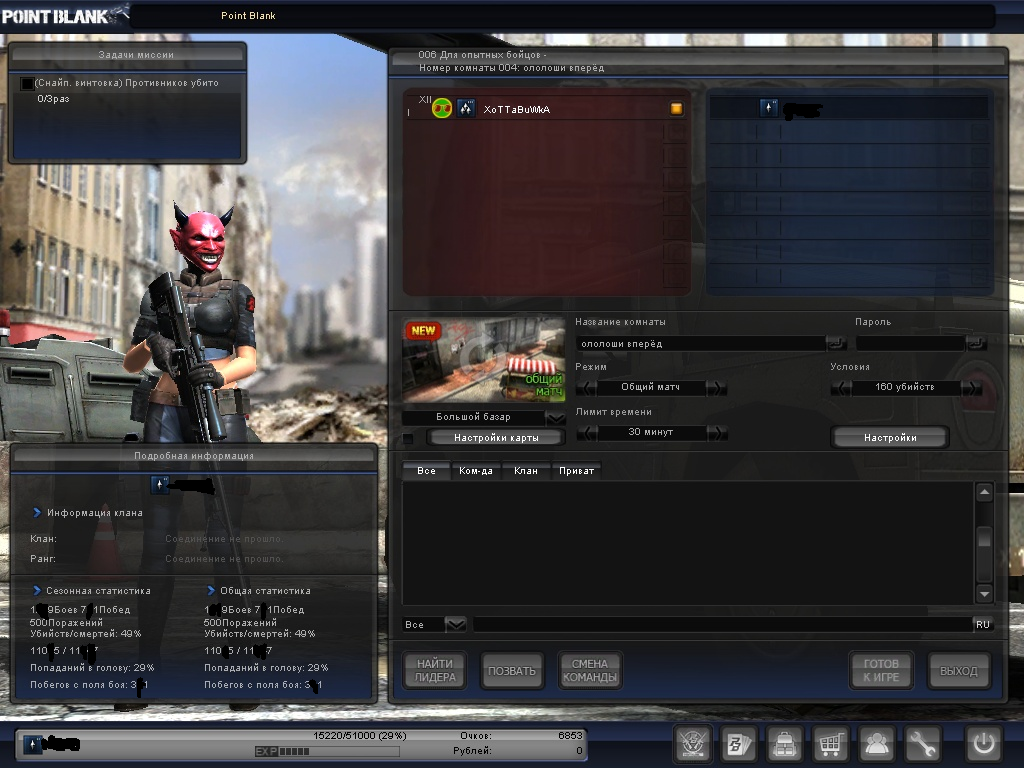Select player name XoTTaBuWkA
Image resolution: width=1024 pixels, height=768 pixels.
517,109
